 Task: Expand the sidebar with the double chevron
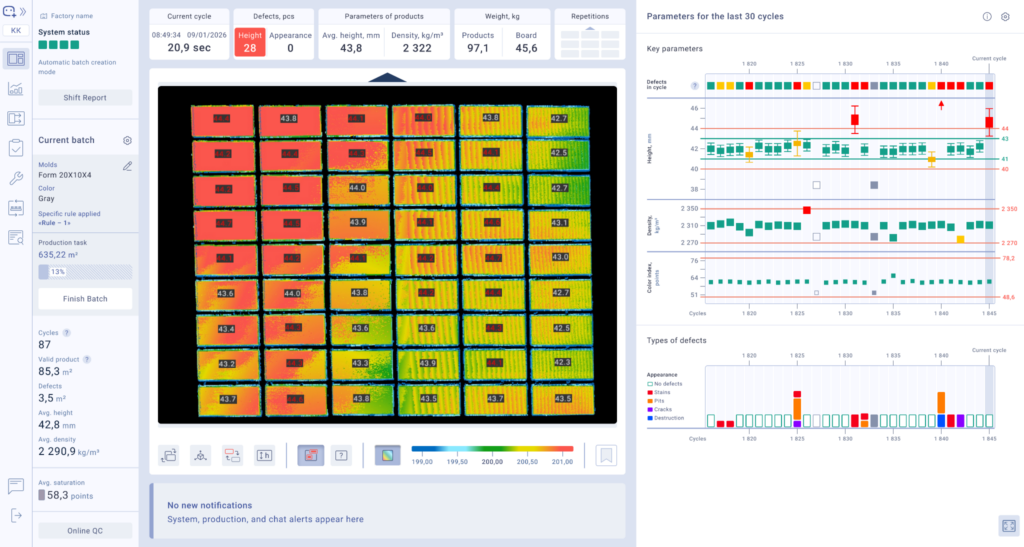click(x=23, y=11)
